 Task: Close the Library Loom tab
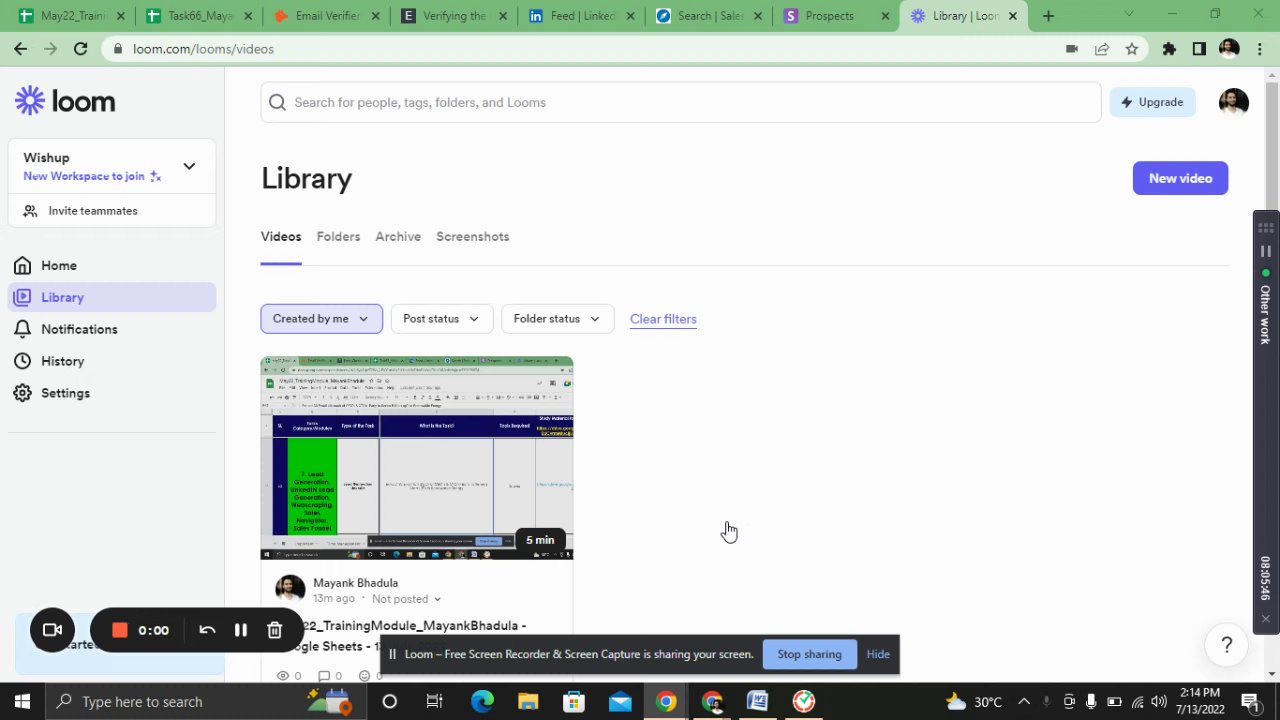coord(1012,16)
